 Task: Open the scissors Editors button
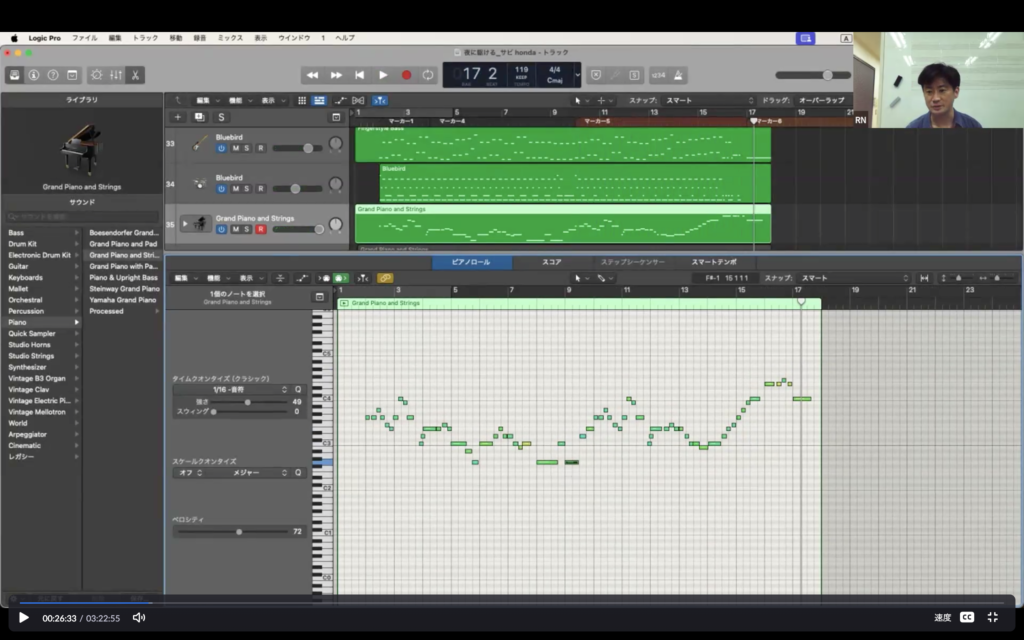(x=134, y=75)
